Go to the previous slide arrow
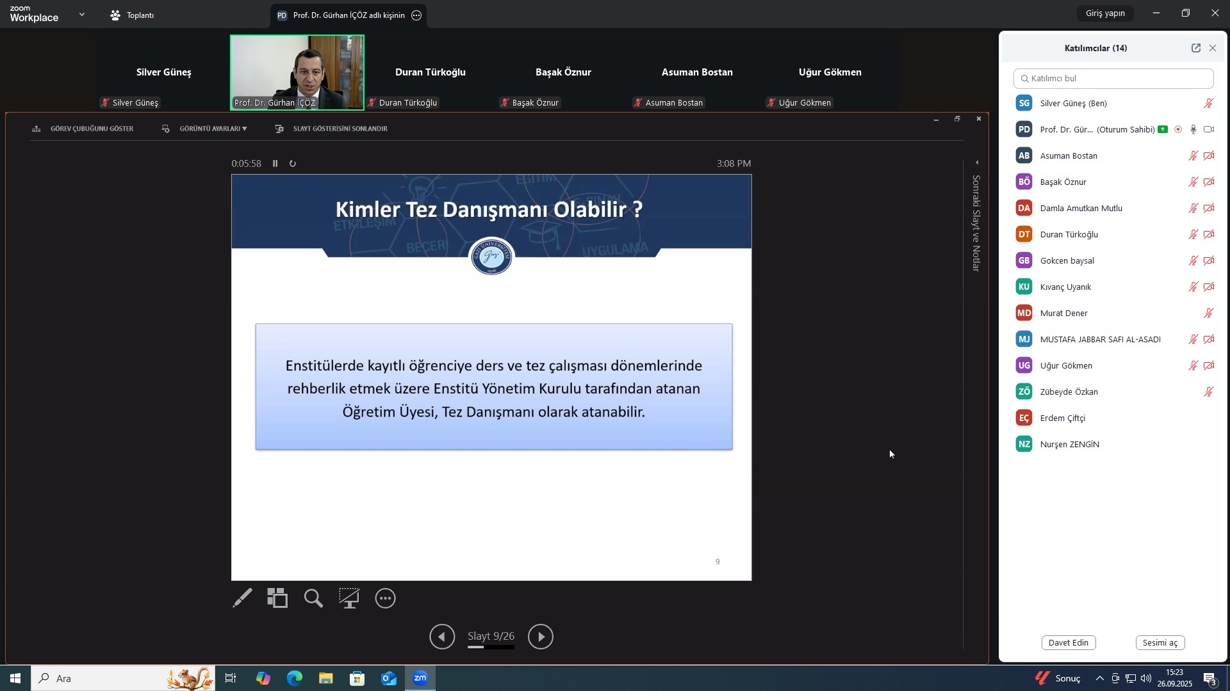Screen dimensions: 1230x691 [x=442, y=637]
